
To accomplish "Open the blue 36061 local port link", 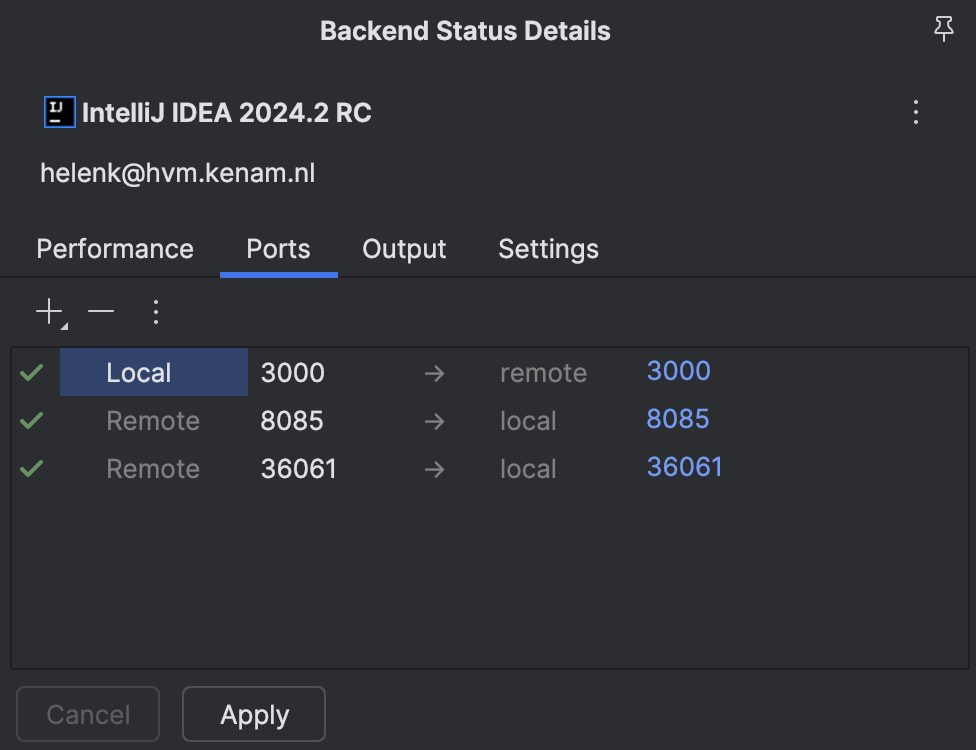I will (684, 467).
